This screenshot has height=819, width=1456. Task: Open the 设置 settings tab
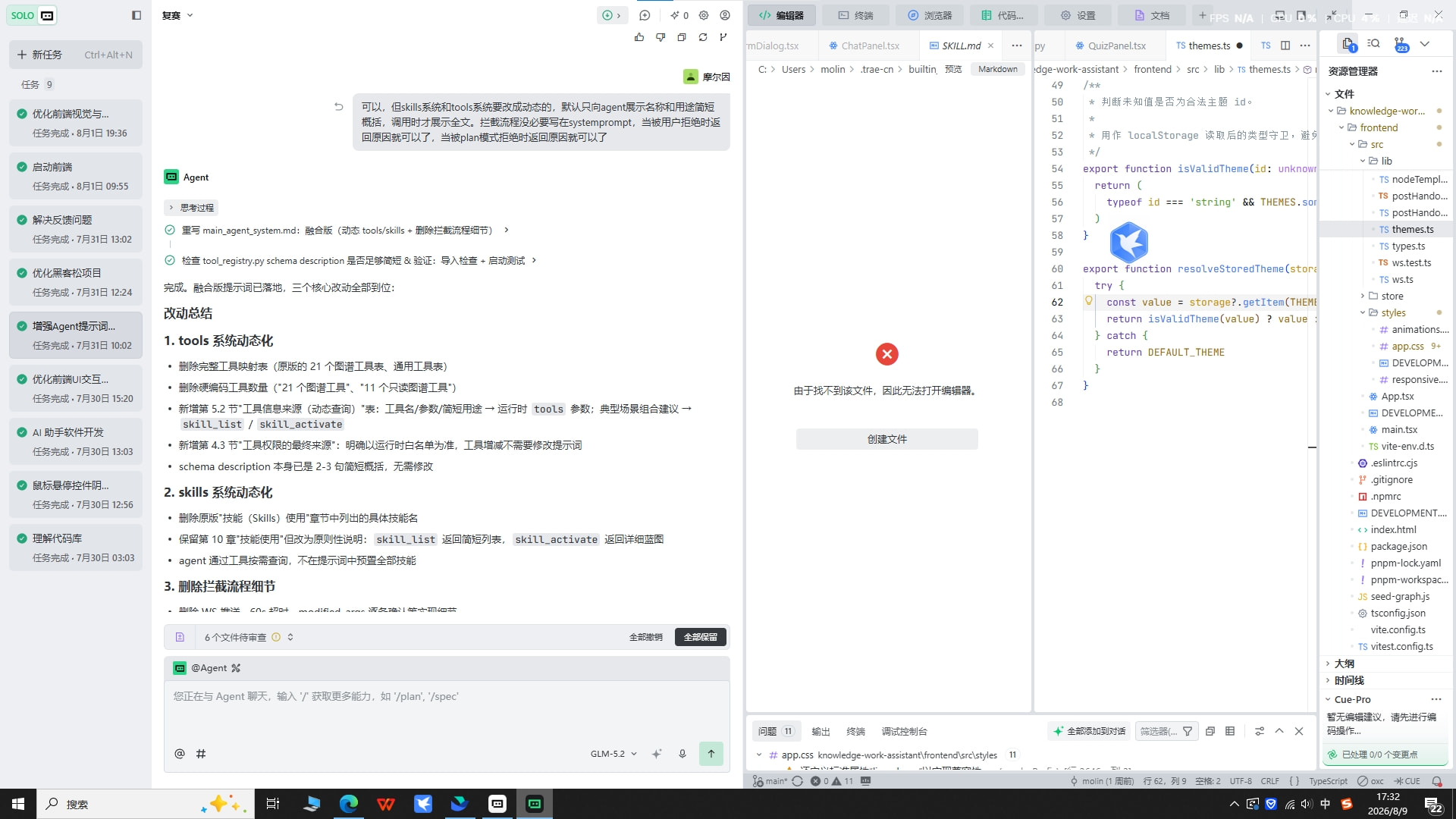[x=1078, y=15]
